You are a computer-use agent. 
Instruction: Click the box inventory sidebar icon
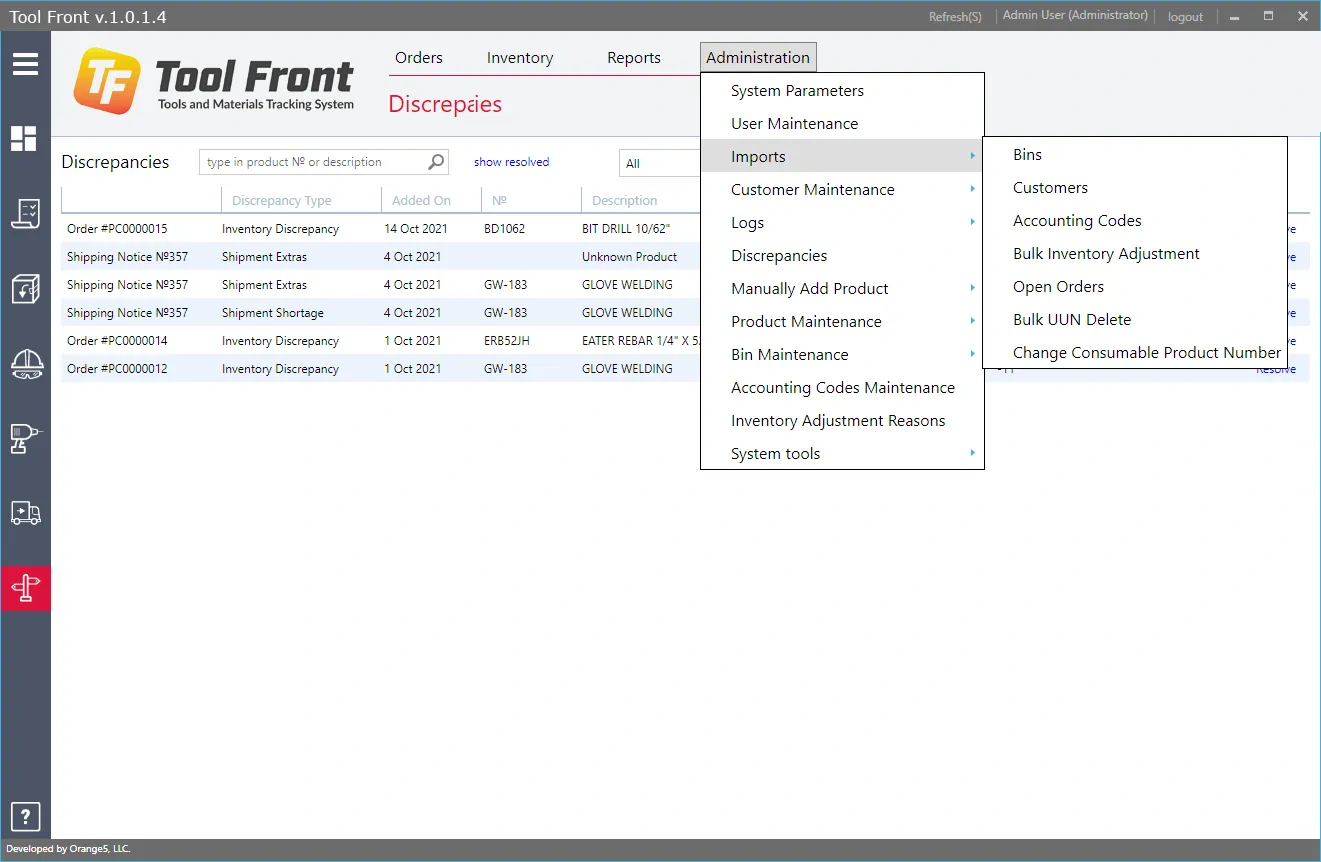pyautogui.click(x=25, y=288)
